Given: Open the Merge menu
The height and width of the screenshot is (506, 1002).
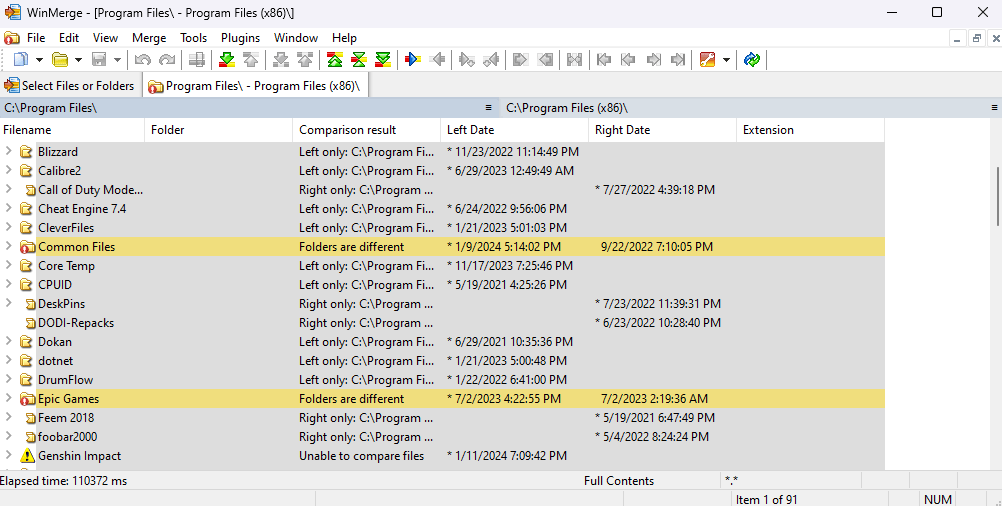Looking at the screenshot, I should [x=149, y=38].
